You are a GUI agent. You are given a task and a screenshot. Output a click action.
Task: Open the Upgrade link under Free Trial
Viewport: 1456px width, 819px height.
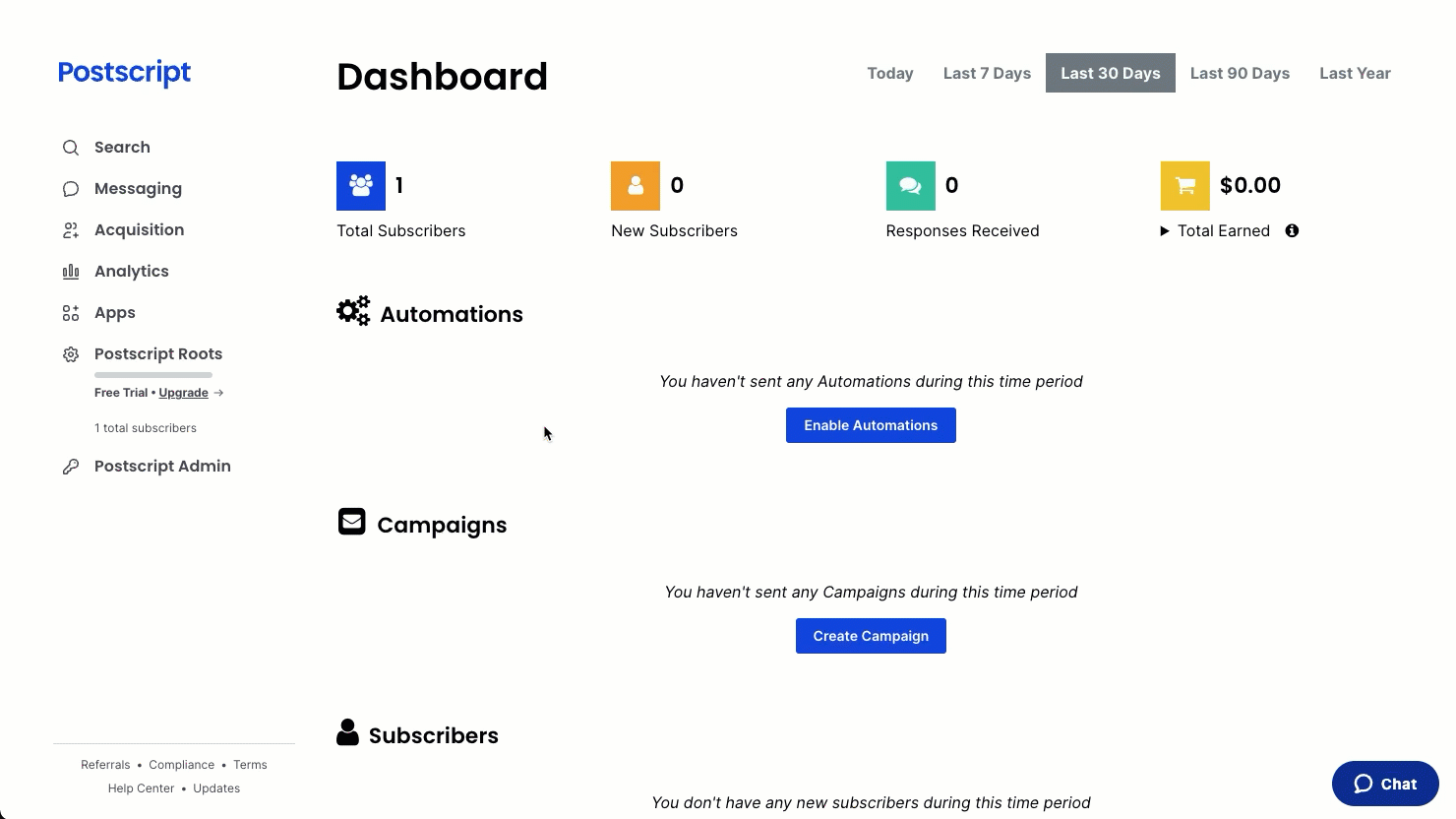(x=183, y=393)
